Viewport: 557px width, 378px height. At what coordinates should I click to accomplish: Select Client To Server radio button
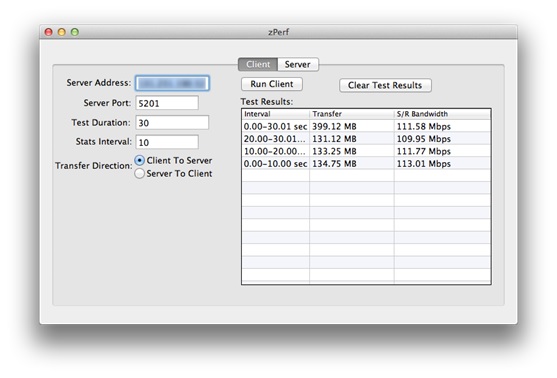tap(140, 161)
